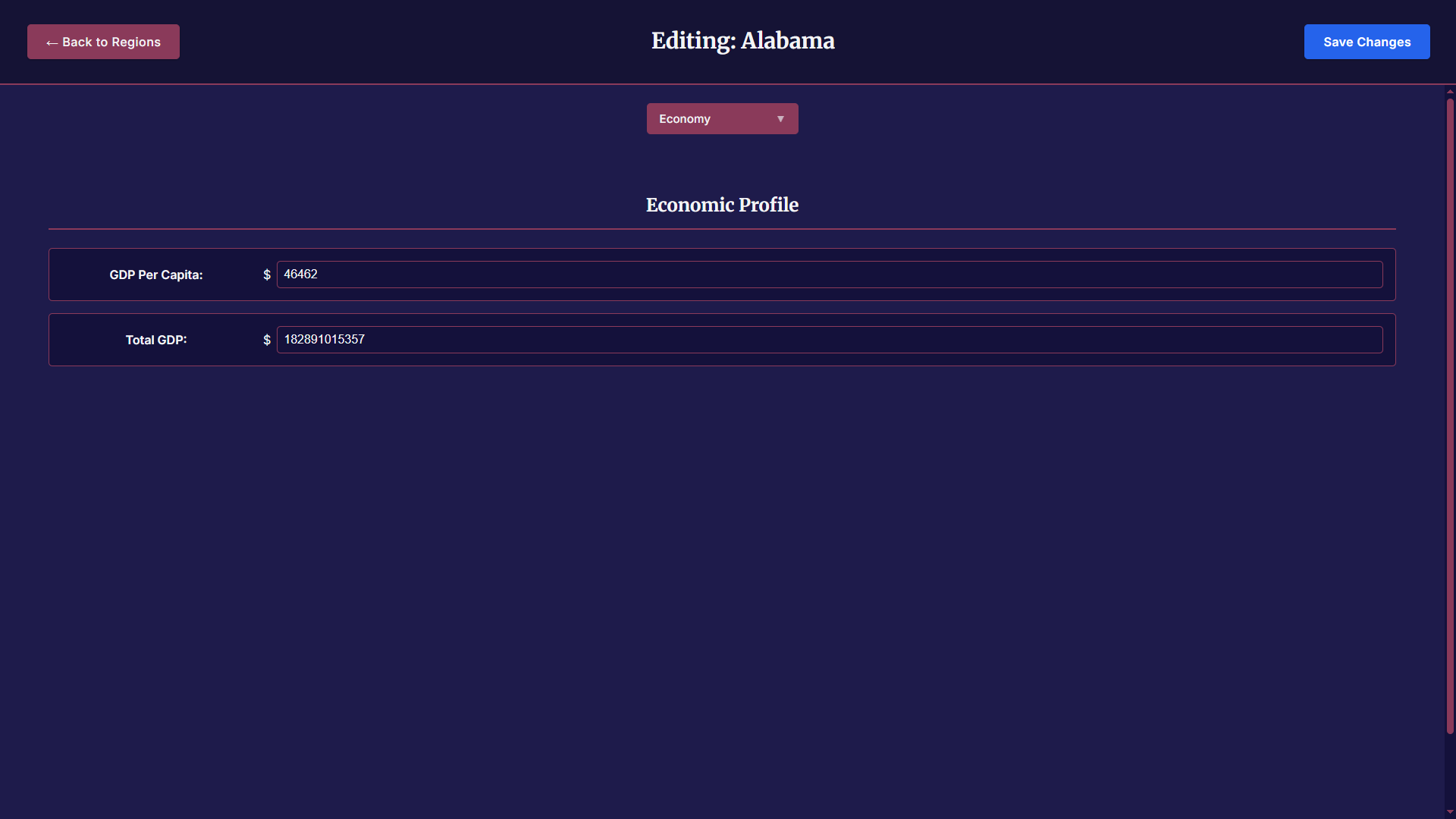Open the Economy category dropdown
Image resolution: width=1456 pixels, height=819 pixels.
721,119
